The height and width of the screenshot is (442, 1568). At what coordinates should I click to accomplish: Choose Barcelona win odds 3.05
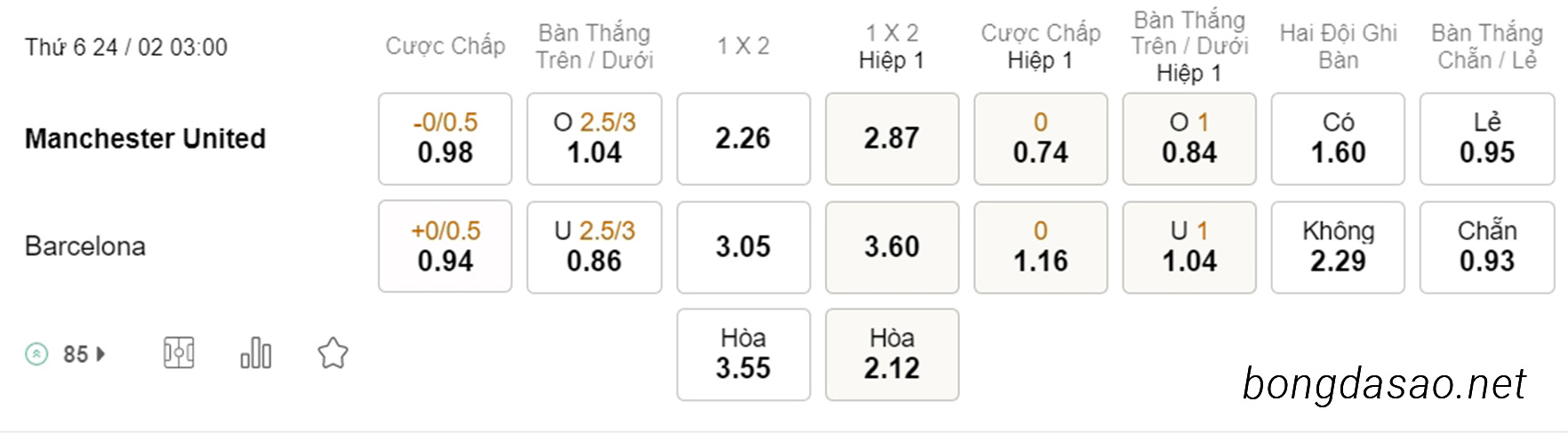click(744, 246)
